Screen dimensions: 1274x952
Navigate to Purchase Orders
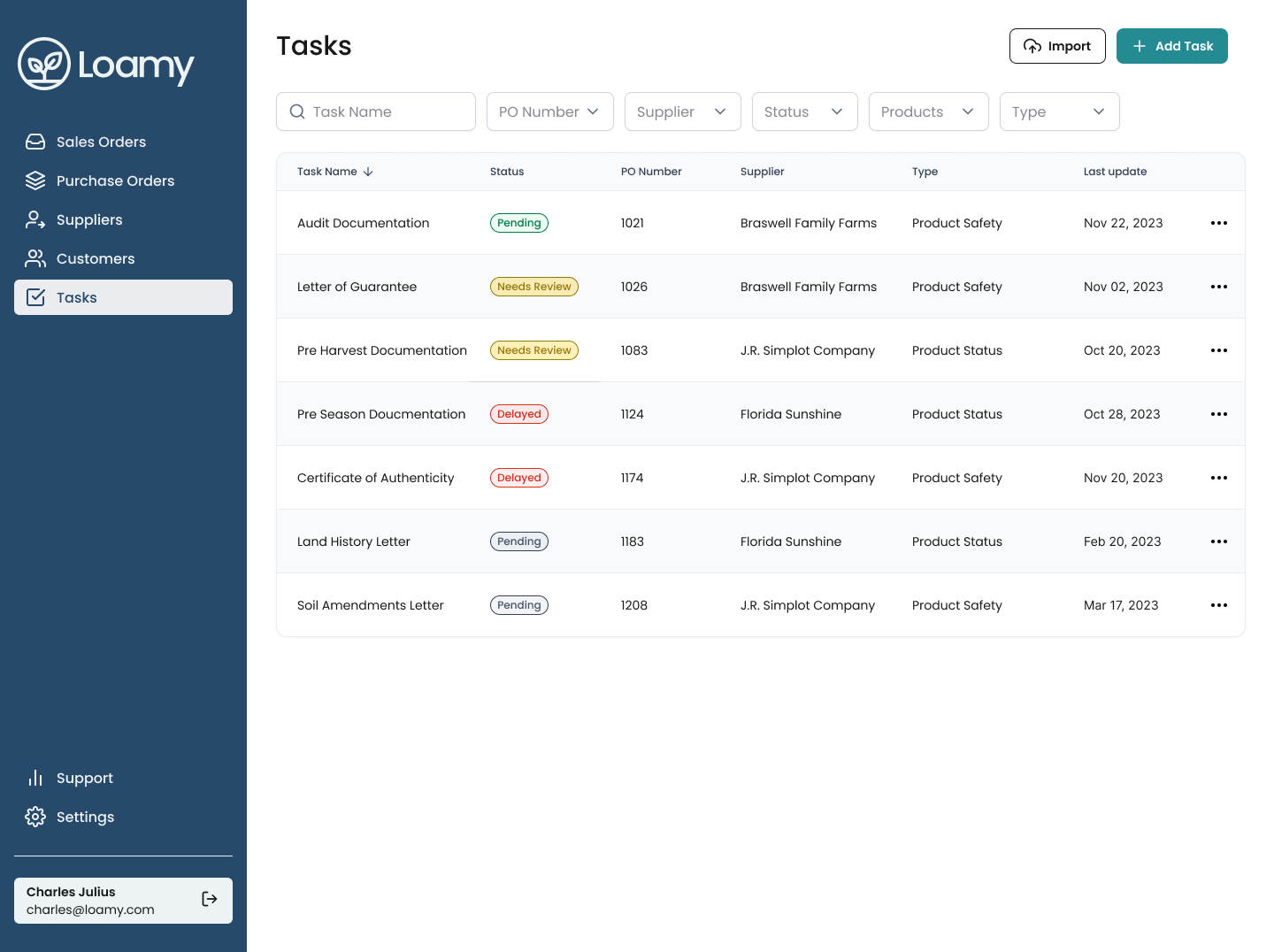pos(123,180)
